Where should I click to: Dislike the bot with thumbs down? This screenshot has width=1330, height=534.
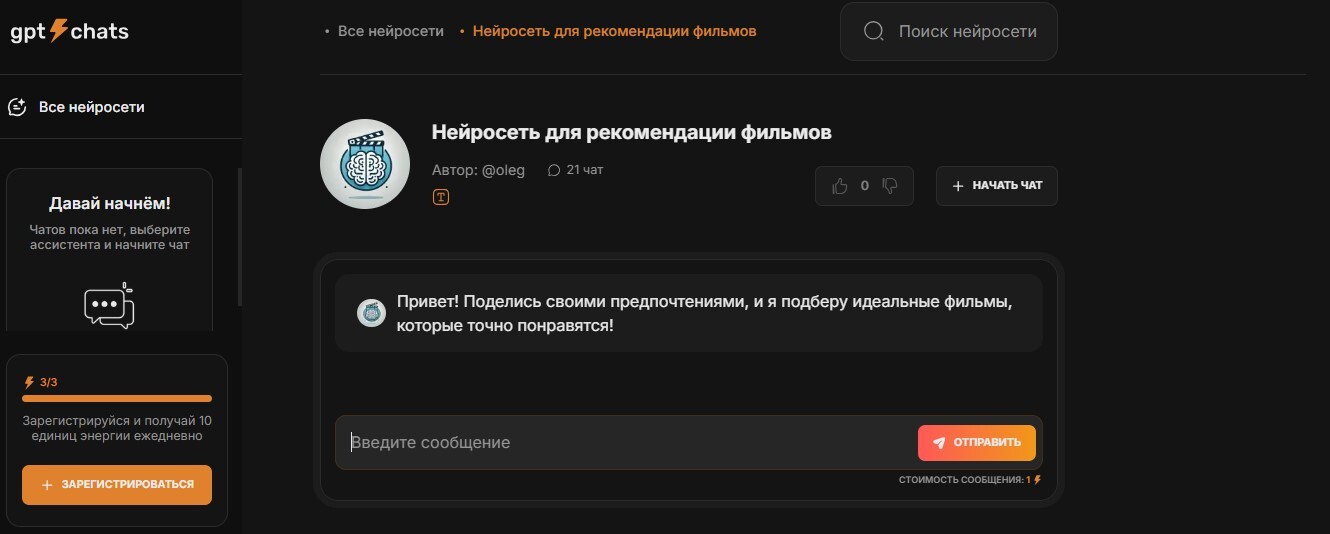[890, 185]
